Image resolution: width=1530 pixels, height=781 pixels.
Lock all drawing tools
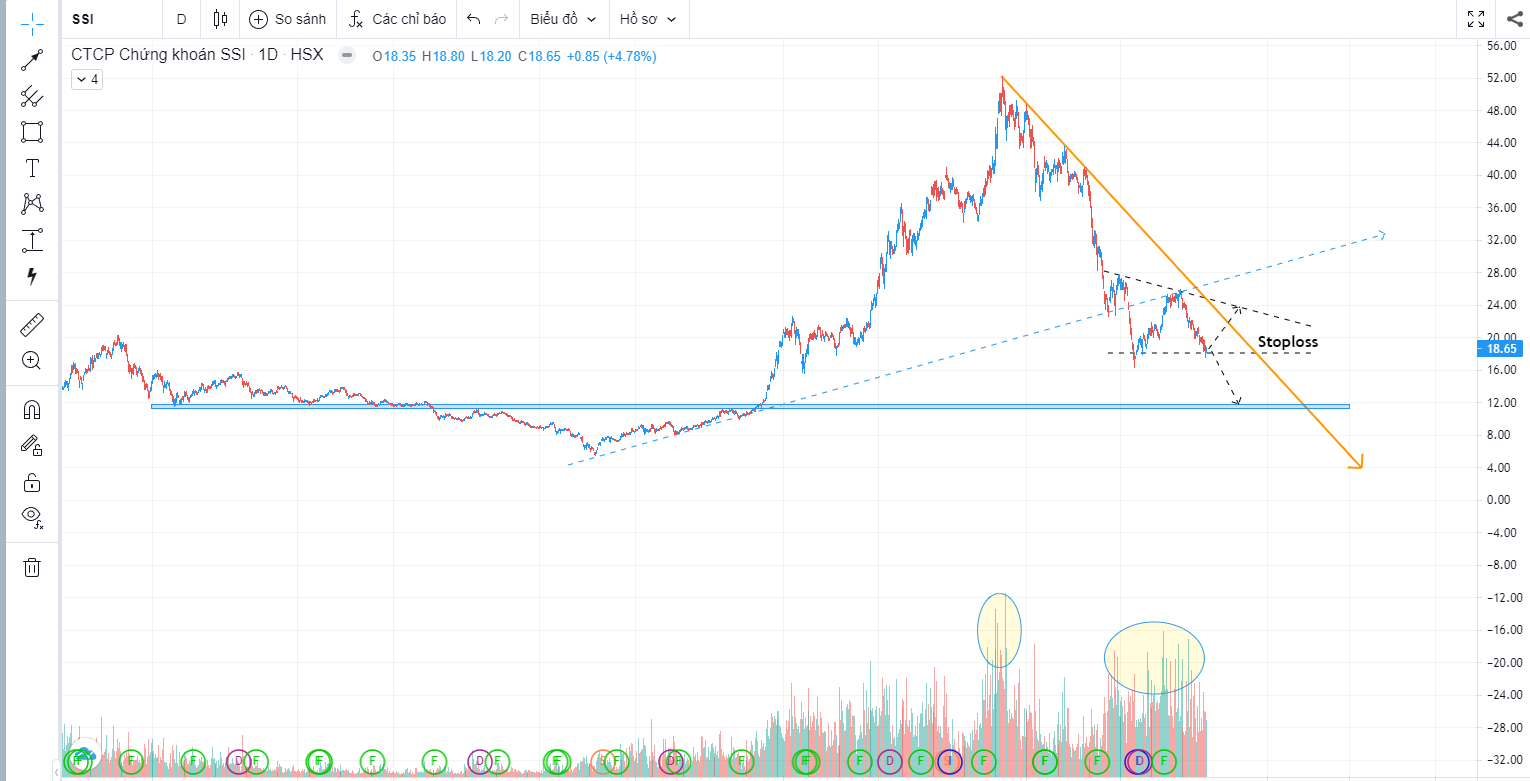coord(32,482)
